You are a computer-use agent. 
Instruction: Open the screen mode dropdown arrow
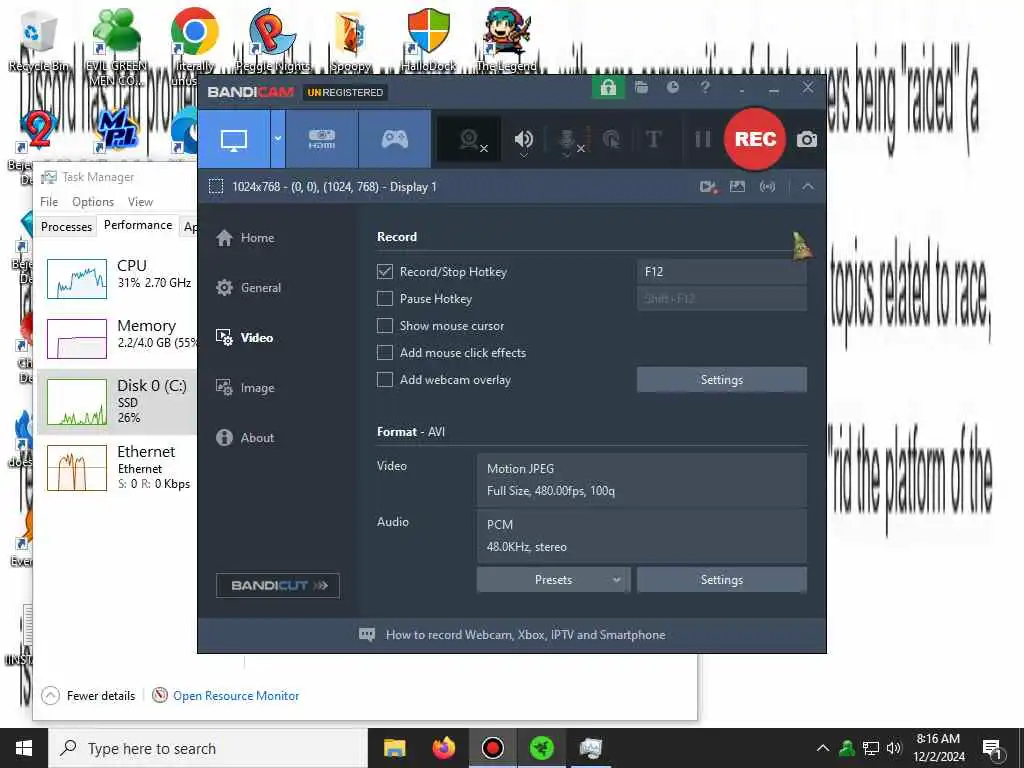278,139
